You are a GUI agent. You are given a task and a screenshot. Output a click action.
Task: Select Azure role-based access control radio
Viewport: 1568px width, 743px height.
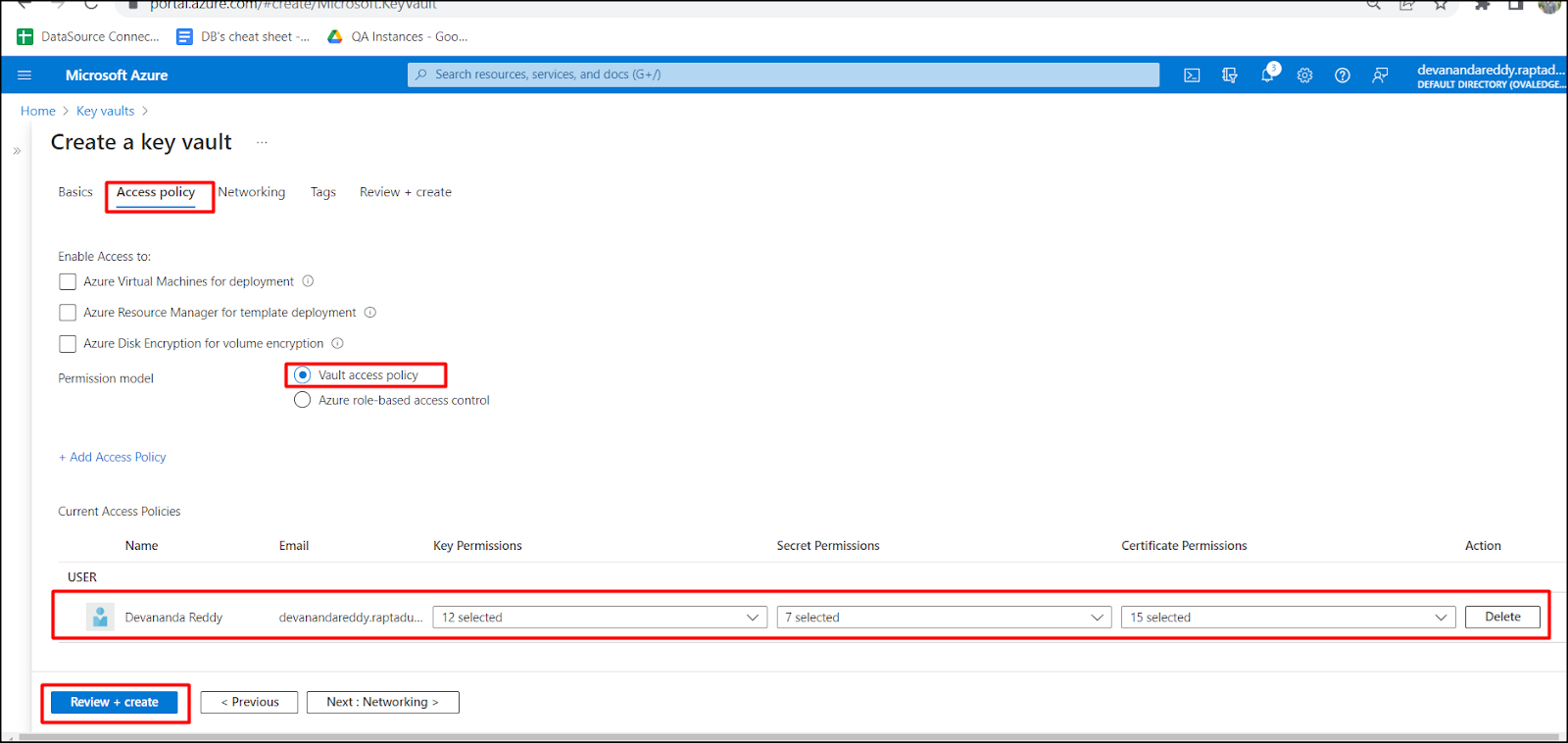point(303,400)
